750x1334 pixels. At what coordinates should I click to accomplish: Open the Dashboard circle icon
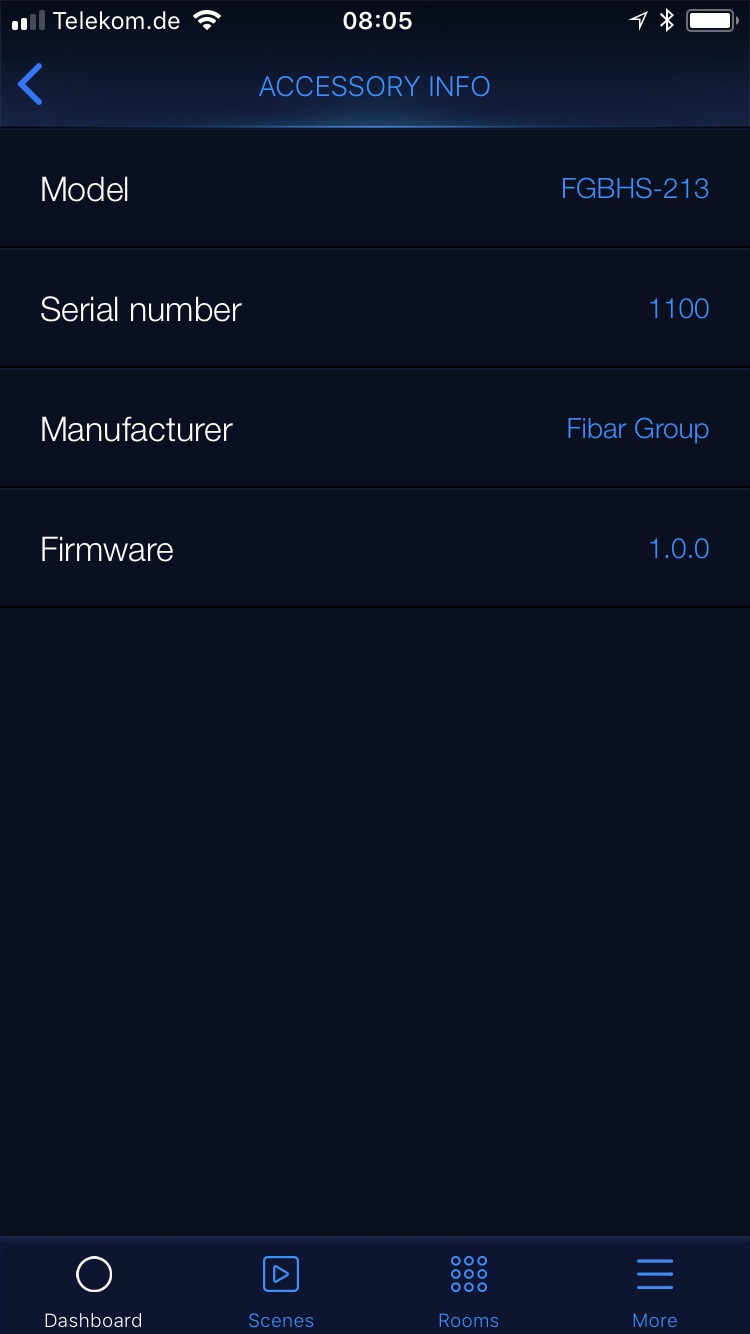tap(94, 1274)
